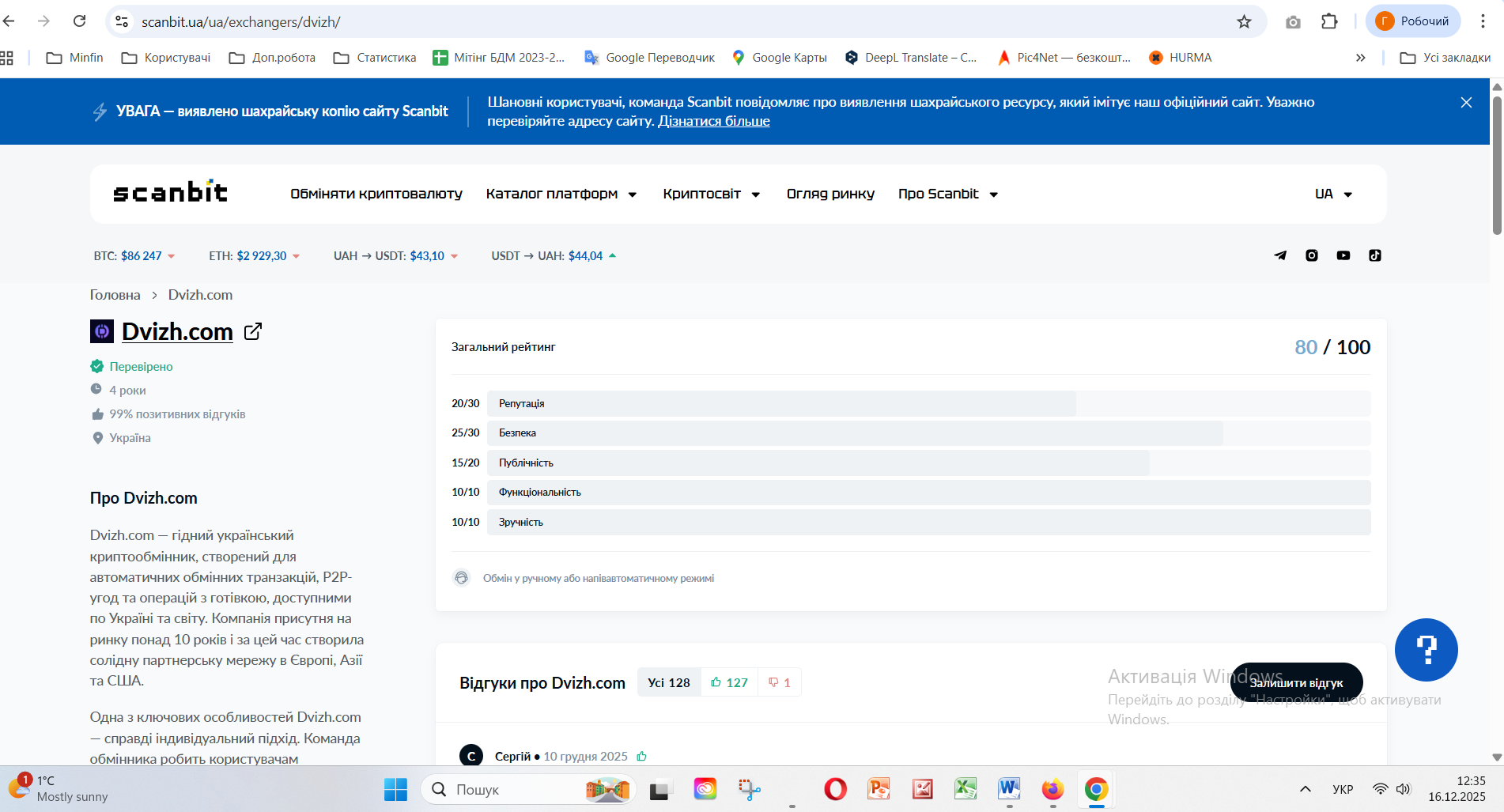Open the Користувачі bookmark folder
The height and width of the screenshot is (812, 1504).
pyautogui.click(x=166, y=58)
